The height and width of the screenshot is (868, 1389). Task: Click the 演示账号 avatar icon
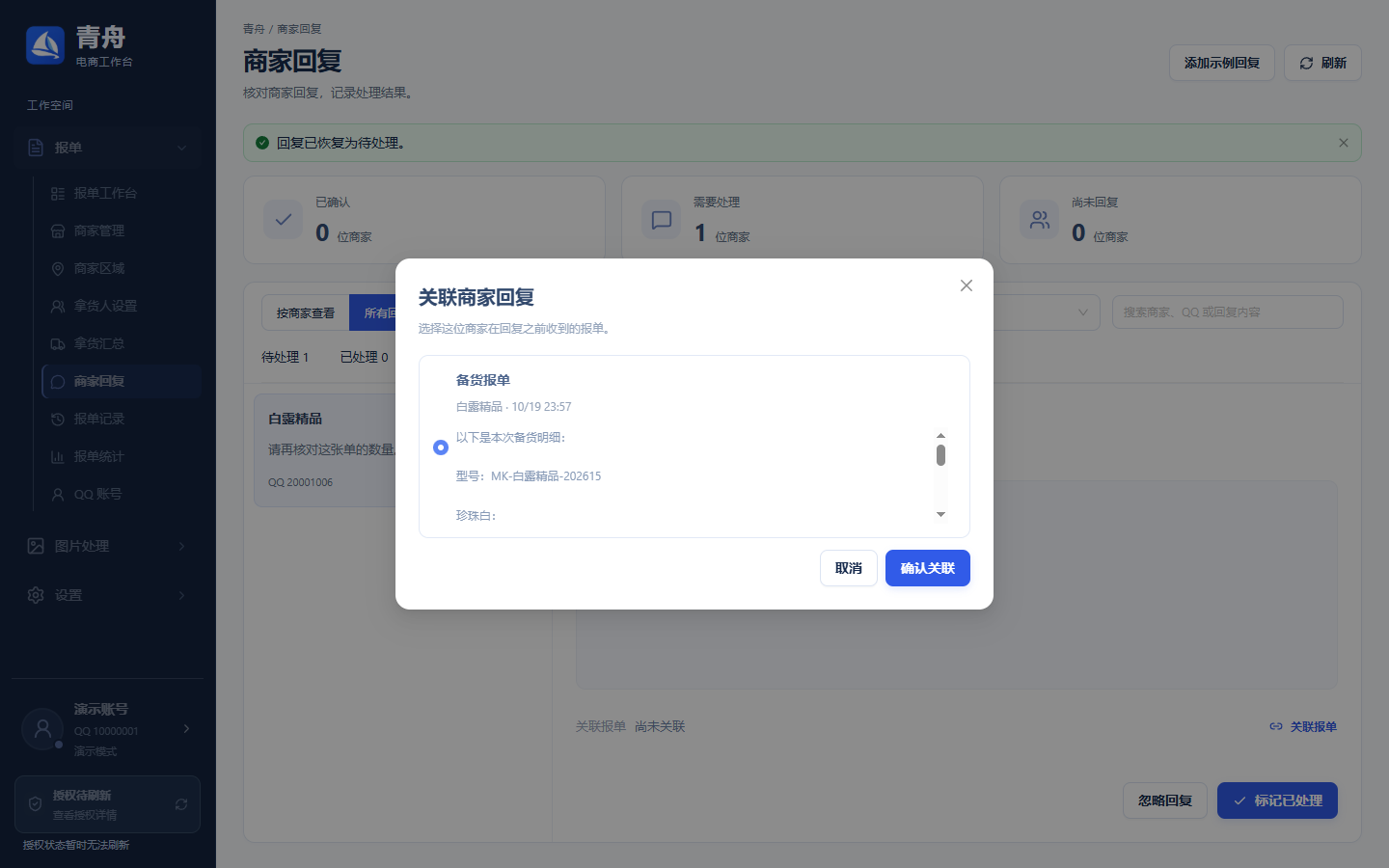pos(42,729)
